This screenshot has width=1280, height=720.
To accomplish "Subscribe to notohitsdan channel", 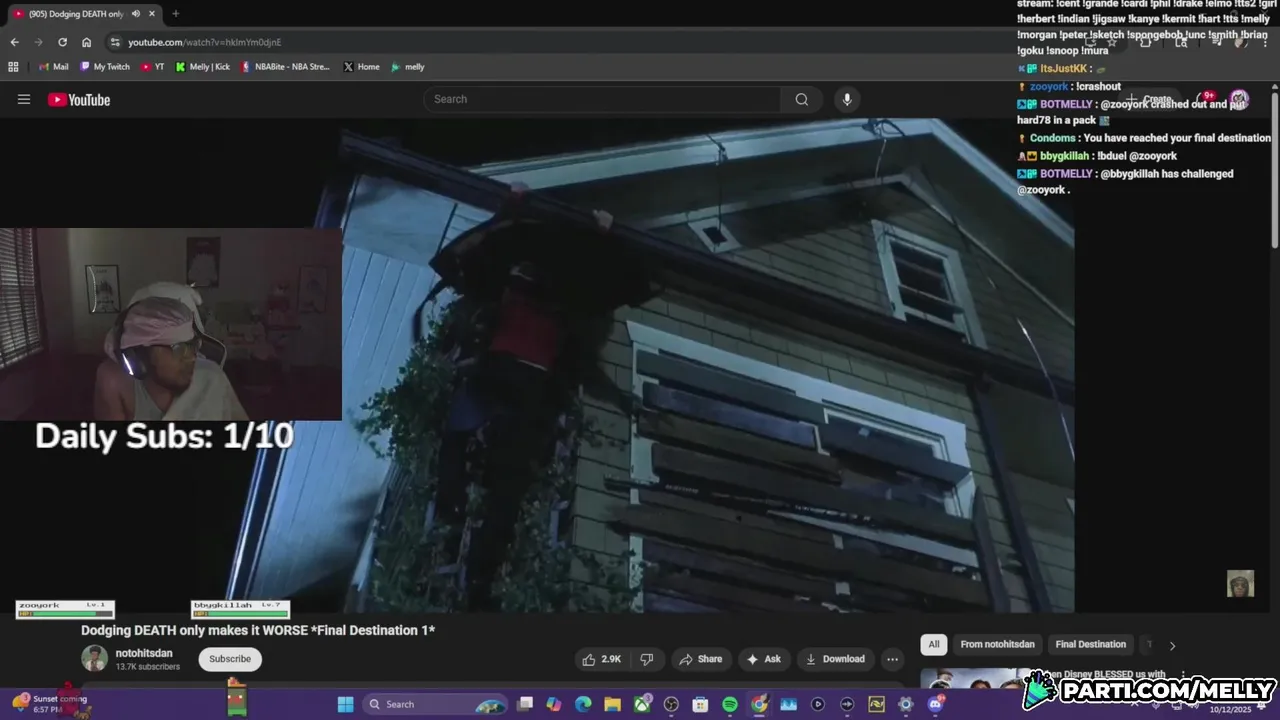I will pyautogui.click(x=230, y=659).
